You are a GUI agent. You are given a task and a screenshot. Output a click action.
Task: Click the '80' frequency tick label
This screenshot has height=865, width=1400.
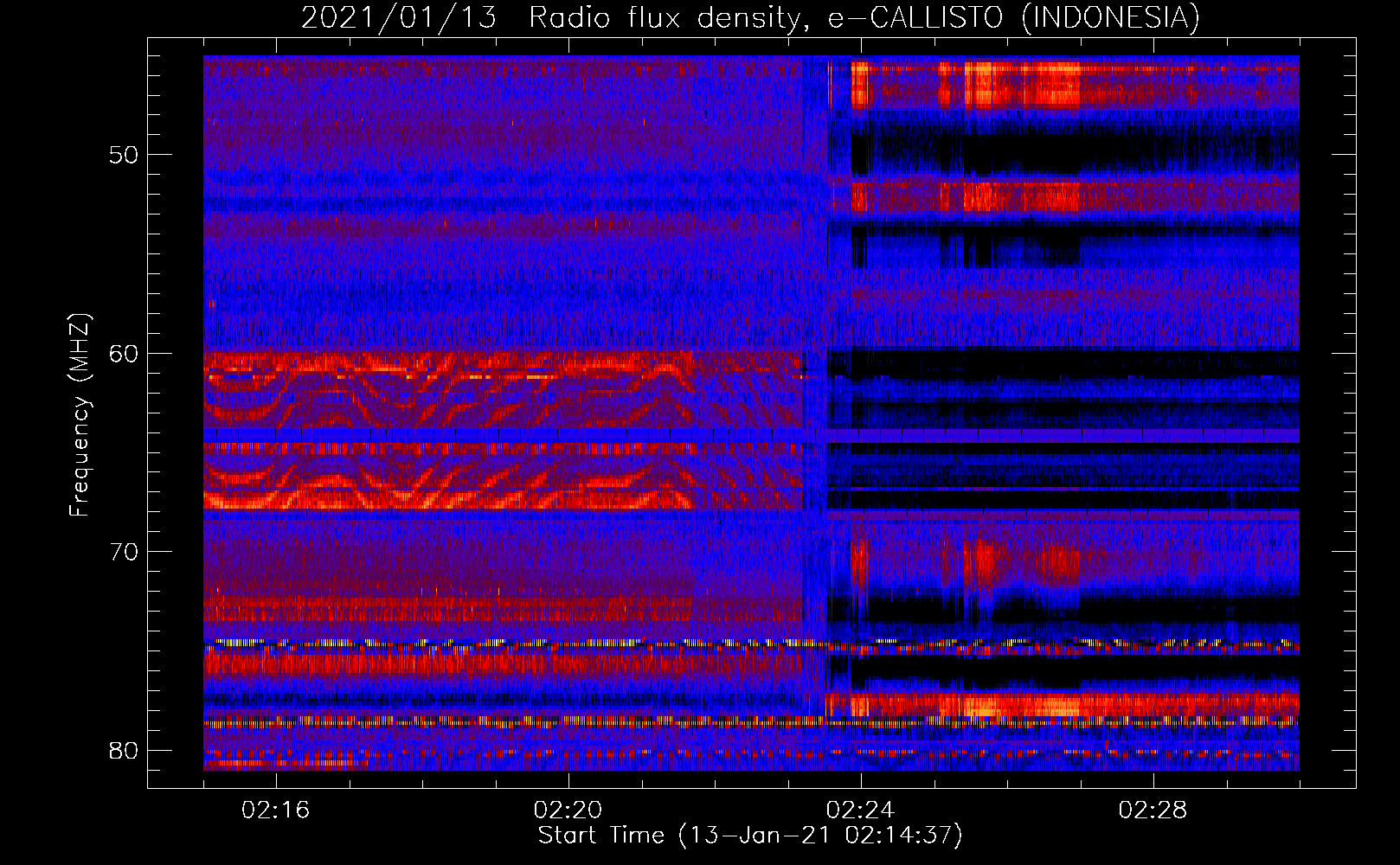pyautogui.click(x=124, y=750)
